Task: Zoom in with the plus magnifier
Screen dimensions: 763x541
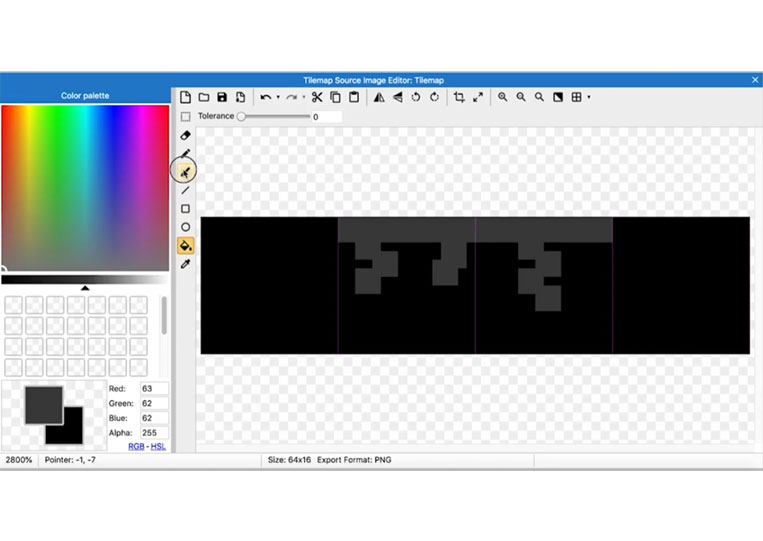Action: pos(503,97)
